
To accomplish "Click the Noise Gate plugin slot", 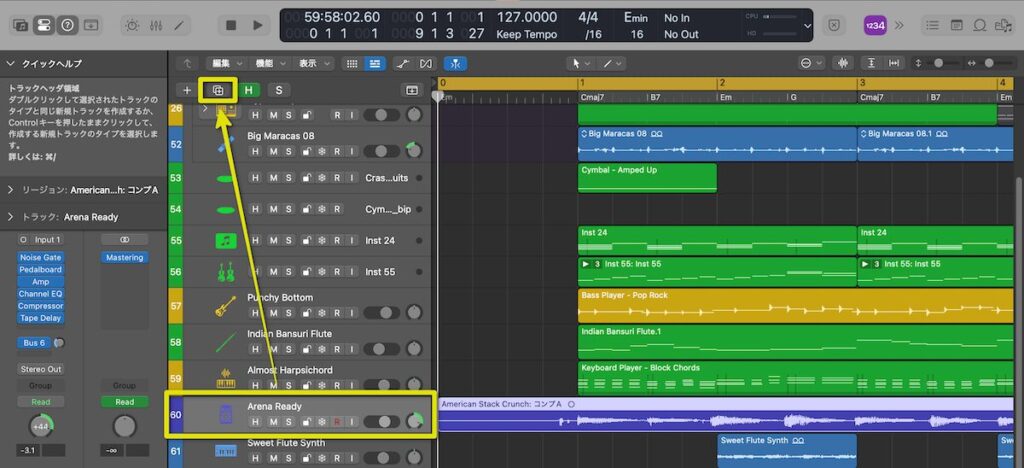I will pyautogui.click(x=40, y=258).
